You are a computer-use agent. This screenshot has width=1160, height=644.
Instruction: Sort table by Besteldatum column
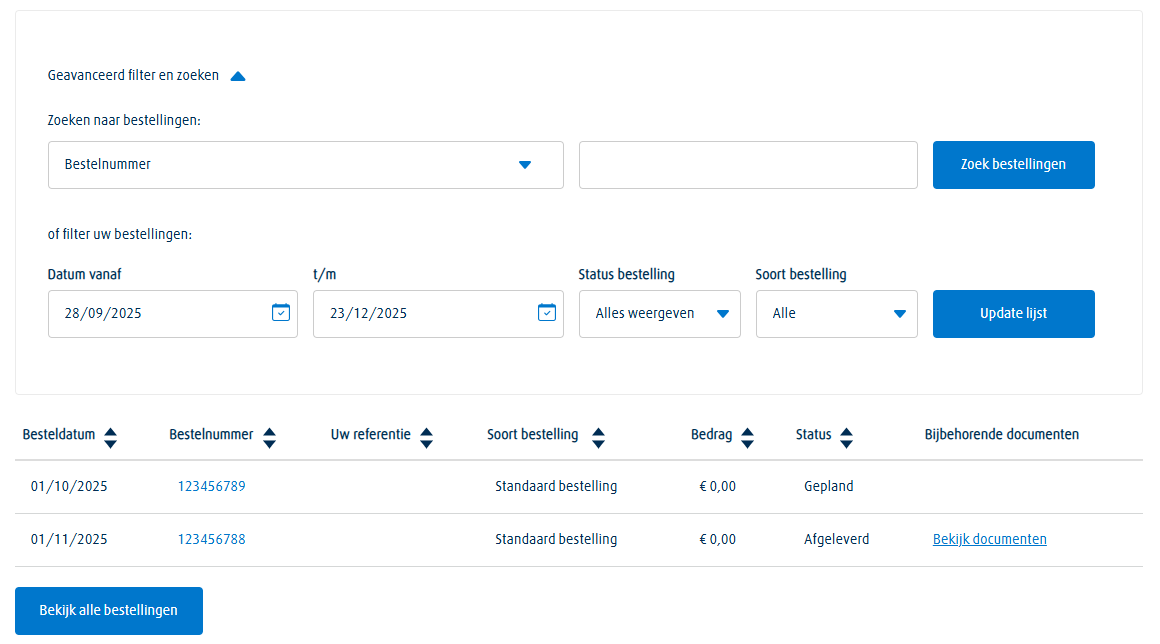click(110, 437)
